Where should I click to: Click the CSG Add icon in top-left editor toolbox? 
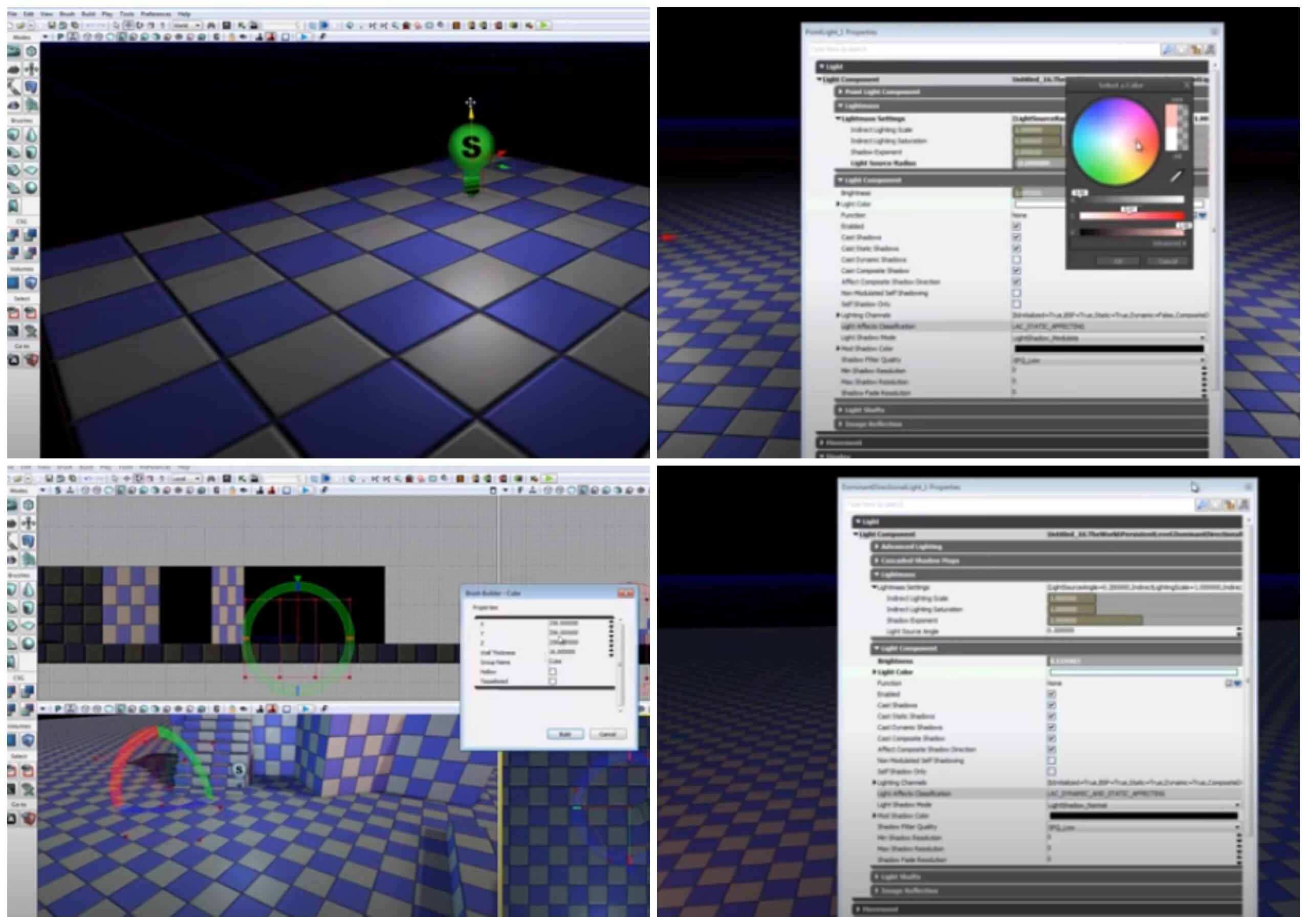14,235
